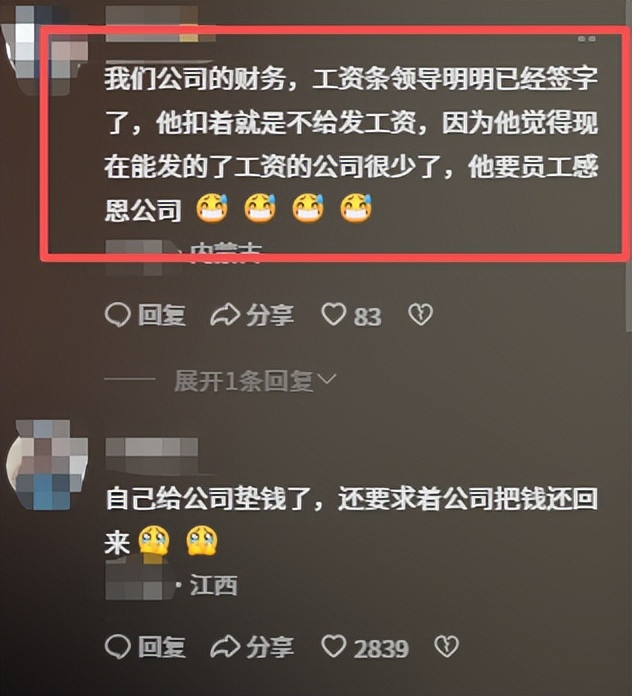Screen dimensions: 632x696
Task: Click the second commenter's blurred username
Action: [x=152, y=454]
